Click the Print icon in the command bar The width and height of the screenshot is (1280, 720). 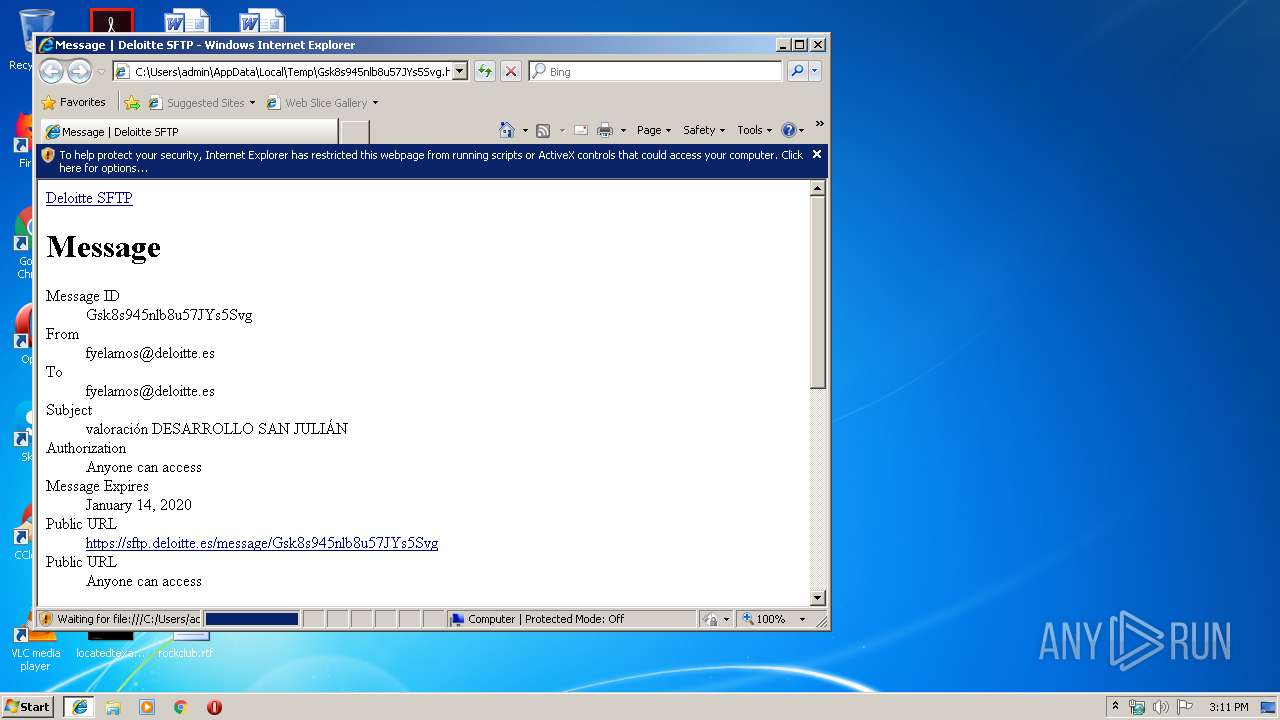click(x=604, y=130)
